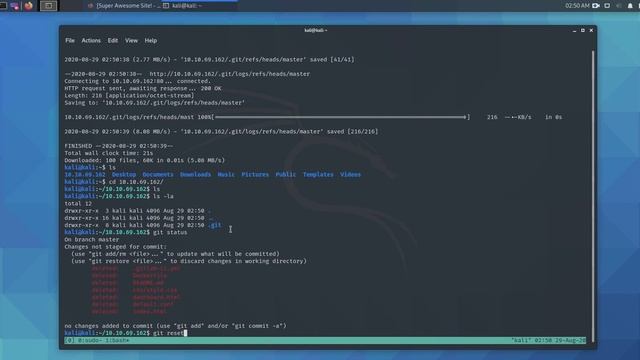Maximize the terminal window

582,31
